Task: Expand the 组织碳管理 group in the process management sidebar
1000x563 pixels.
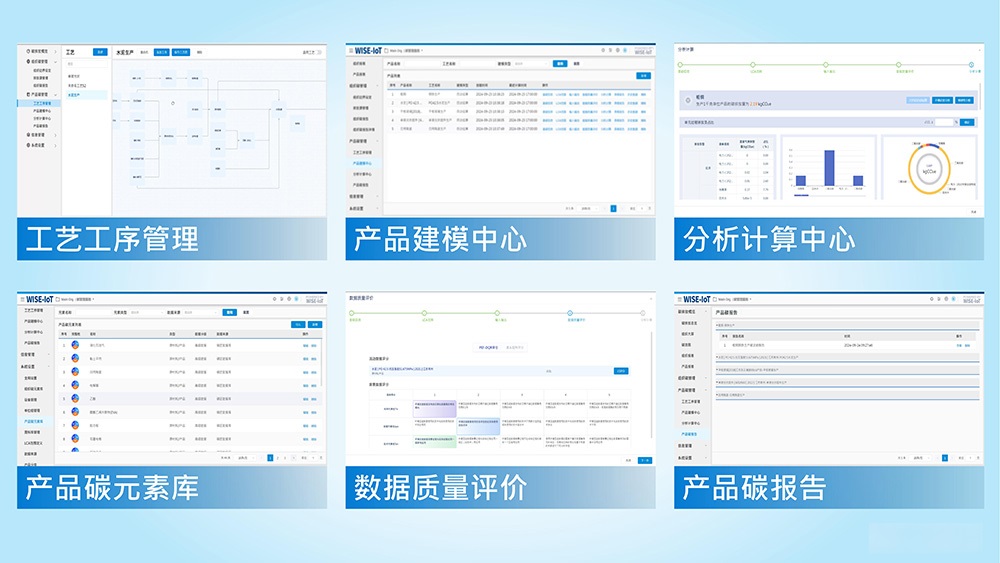Action: click(x=28, y=62)
